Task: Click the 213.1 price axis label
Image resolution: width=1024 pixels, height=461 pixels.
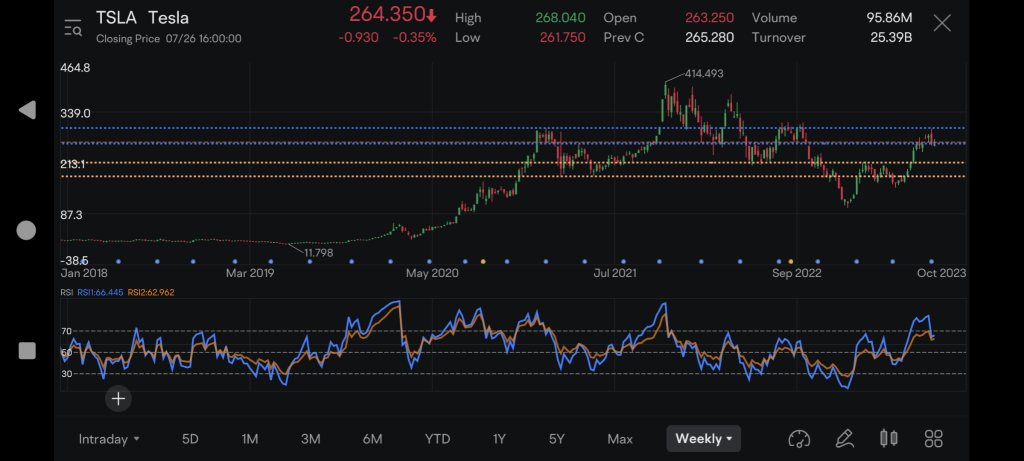Action: click(74, 165)
